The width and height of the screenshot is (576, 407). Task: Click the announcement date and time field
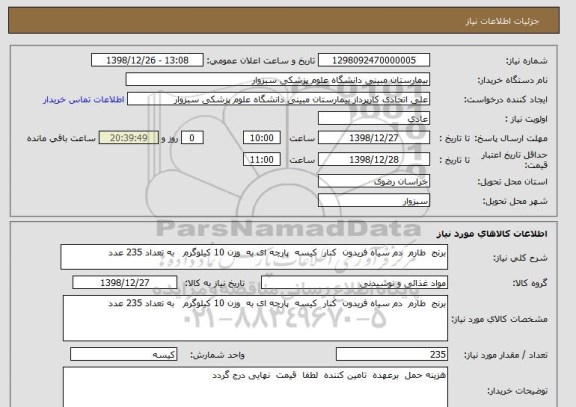(x=147, y=60)
